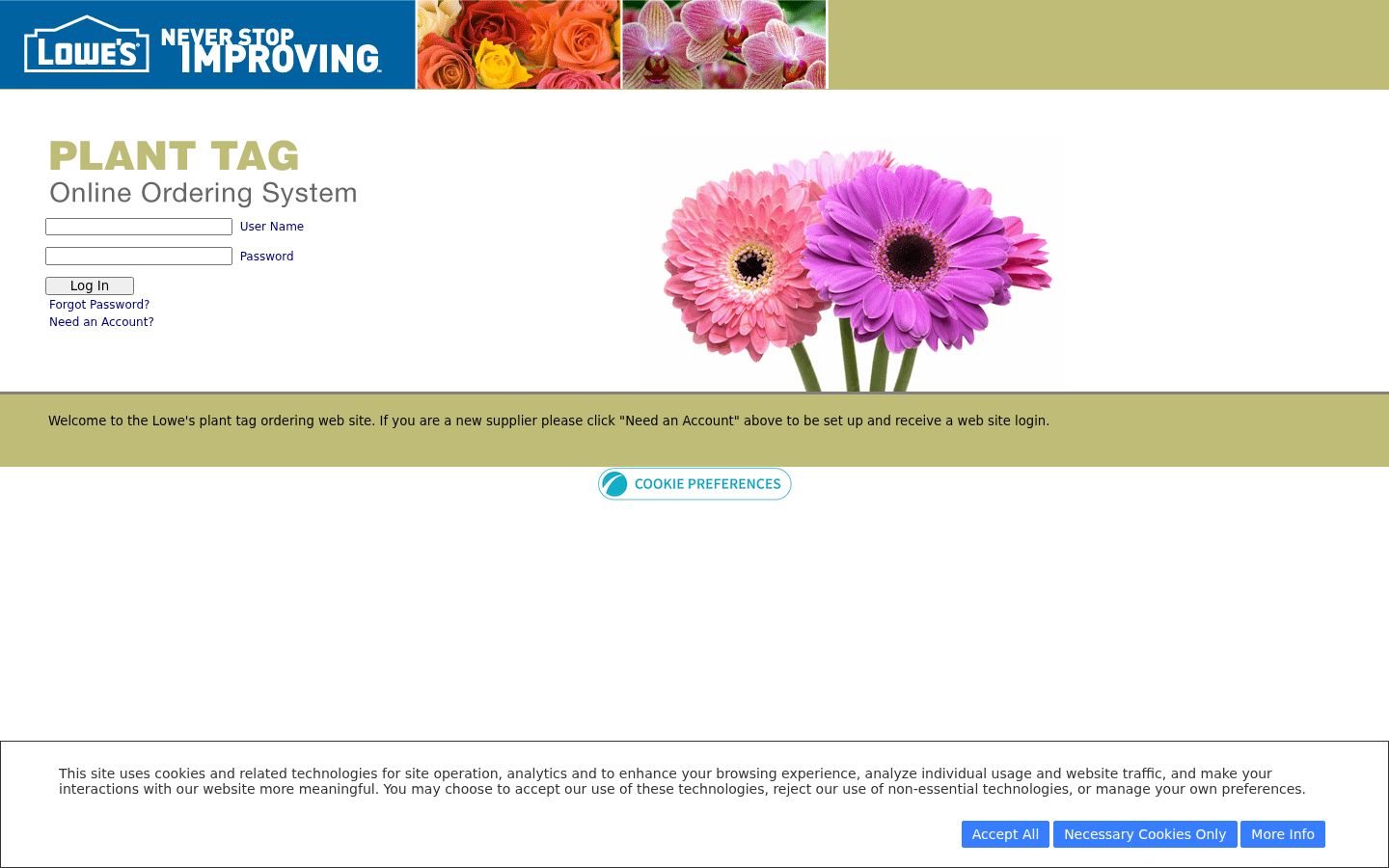Accept all cookies in the banner
The image size is (1389, 868).
[1005, 834]
